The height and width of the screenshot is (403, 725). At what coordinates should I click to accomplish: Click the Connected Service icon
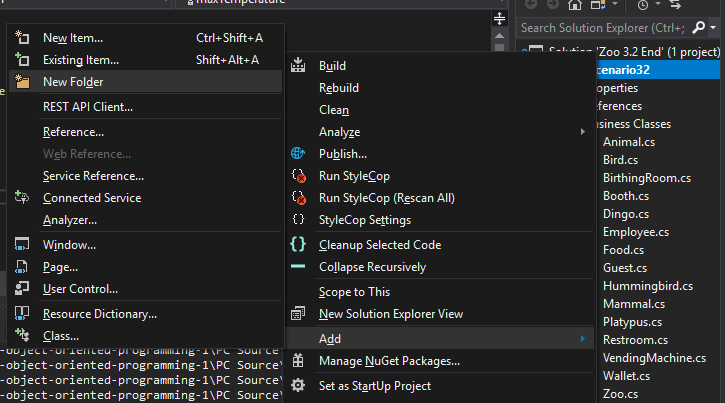22,198
